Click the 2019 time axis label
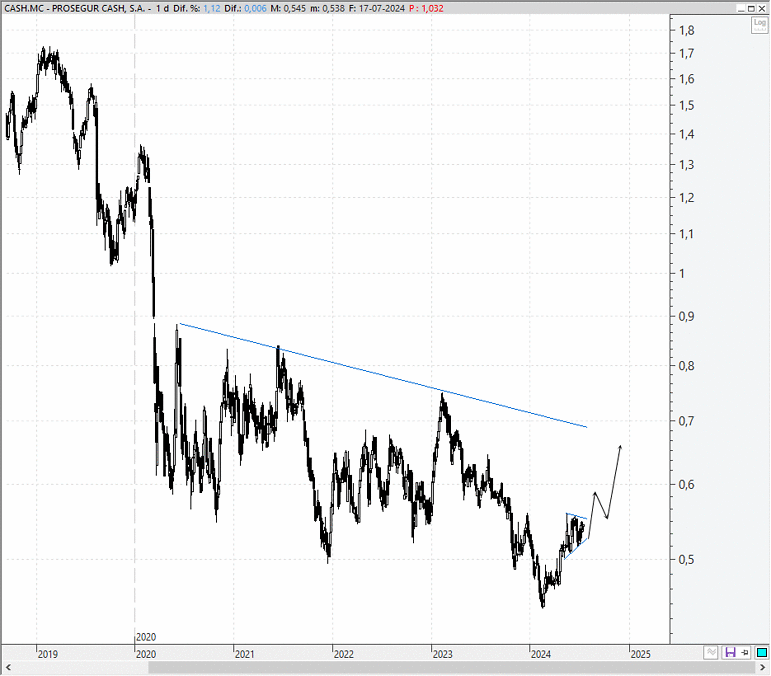The image size is (771, 676). [48, 654]
